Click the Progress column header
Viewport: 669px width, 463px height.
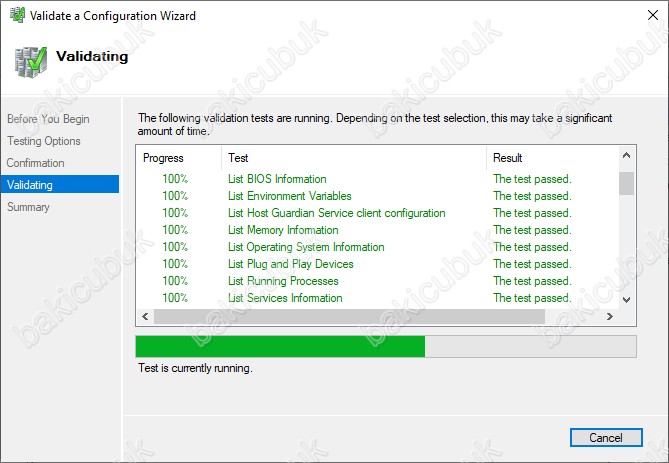(179, 158)
